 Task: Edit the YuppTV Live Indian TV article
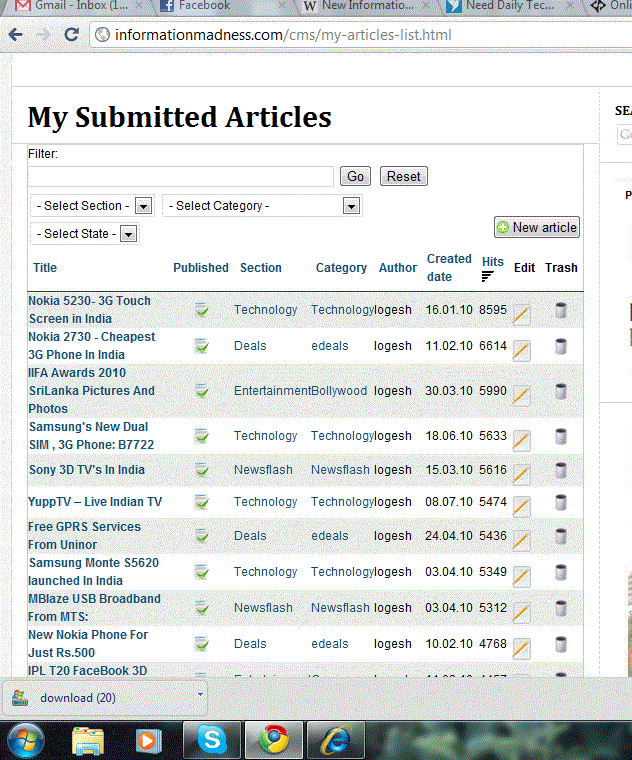[x=521, y=507]
